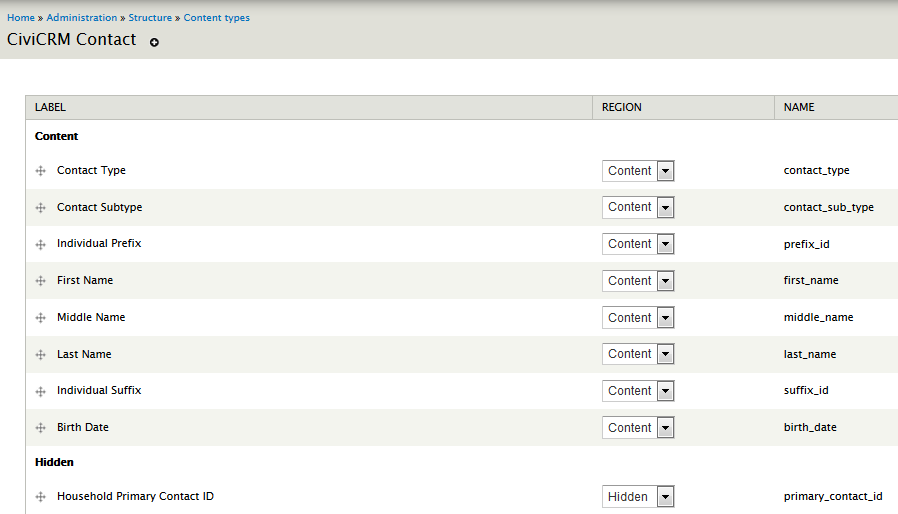Open Hidden region dropdown for Household Primary Contact ID
Viewport: 898px width, 514px height.
point(638,497)
